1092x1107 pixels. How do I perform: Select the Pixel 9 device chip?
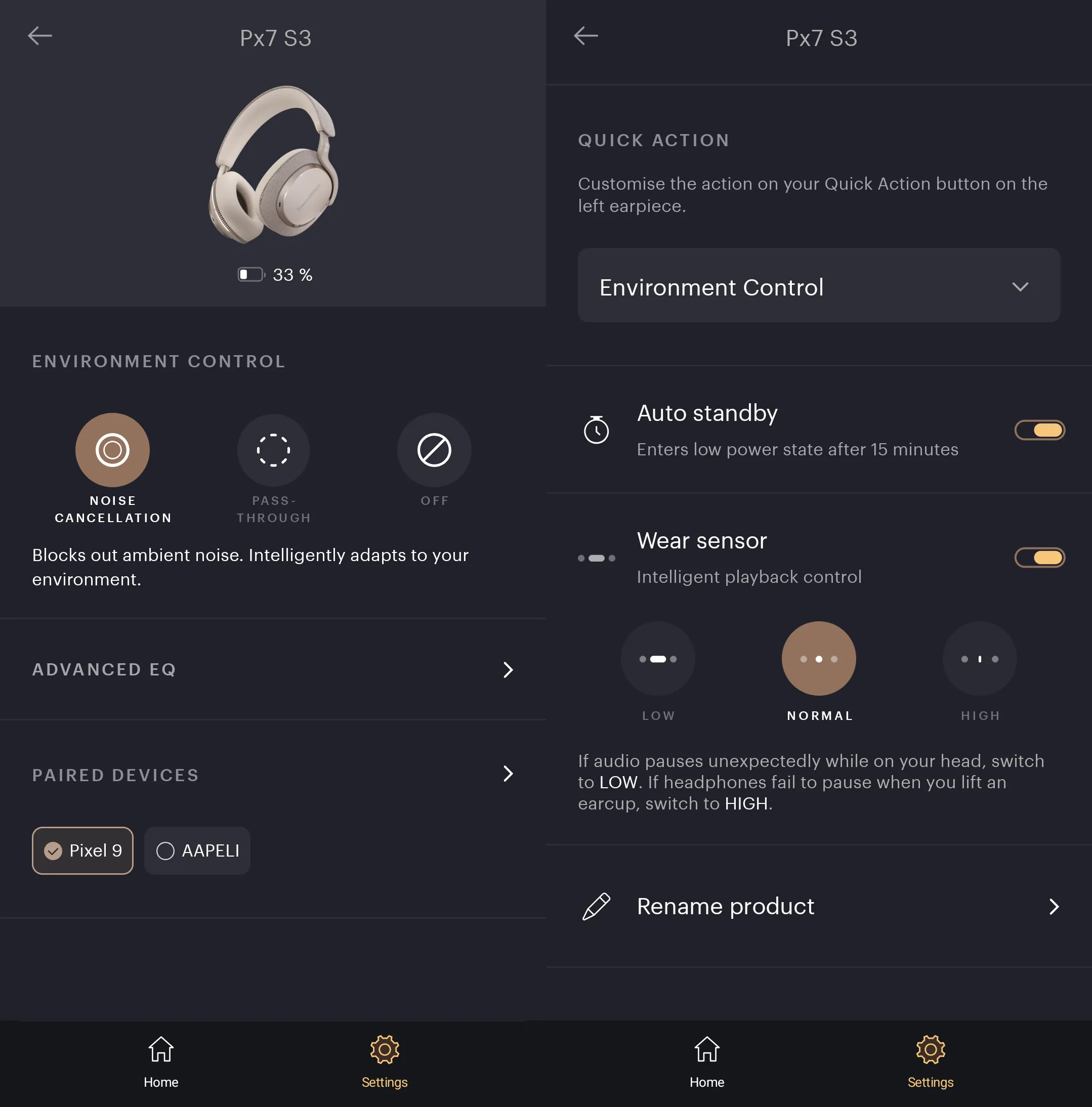click(82, 850)
